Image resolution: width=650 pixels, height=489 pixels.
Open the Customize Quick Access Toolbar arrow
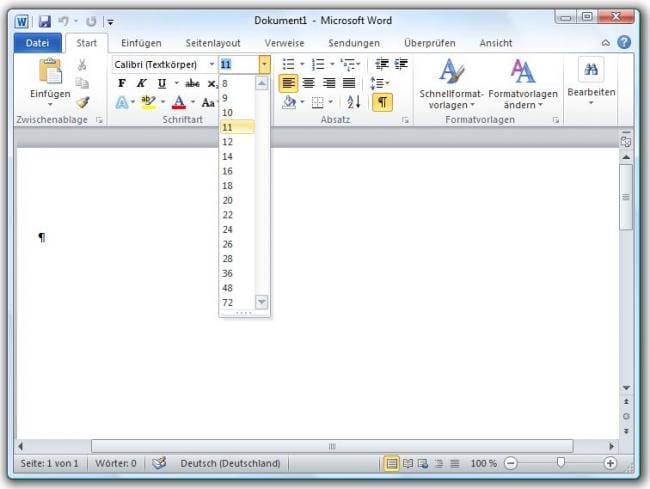point(110,22)
